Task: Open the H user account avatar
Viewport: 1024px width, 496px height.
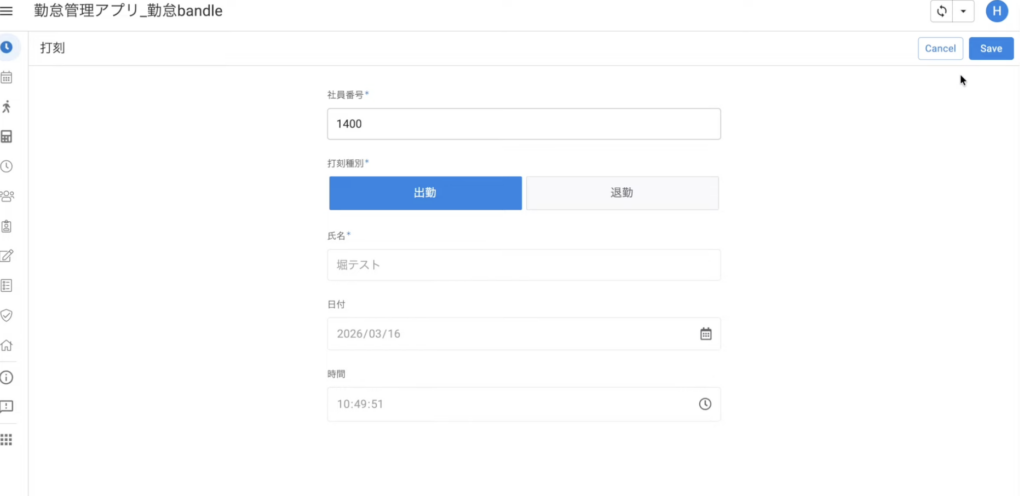Action: click(x=996, y=11)
